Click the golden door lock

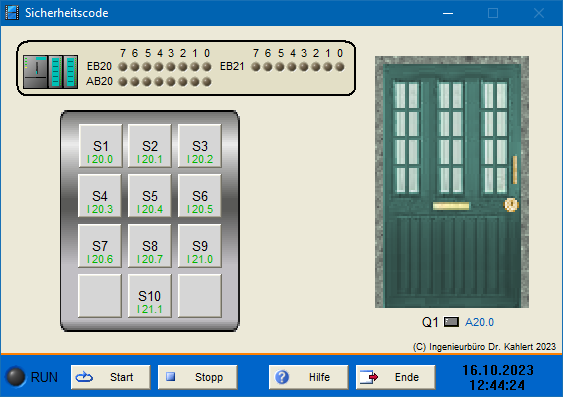511,205
